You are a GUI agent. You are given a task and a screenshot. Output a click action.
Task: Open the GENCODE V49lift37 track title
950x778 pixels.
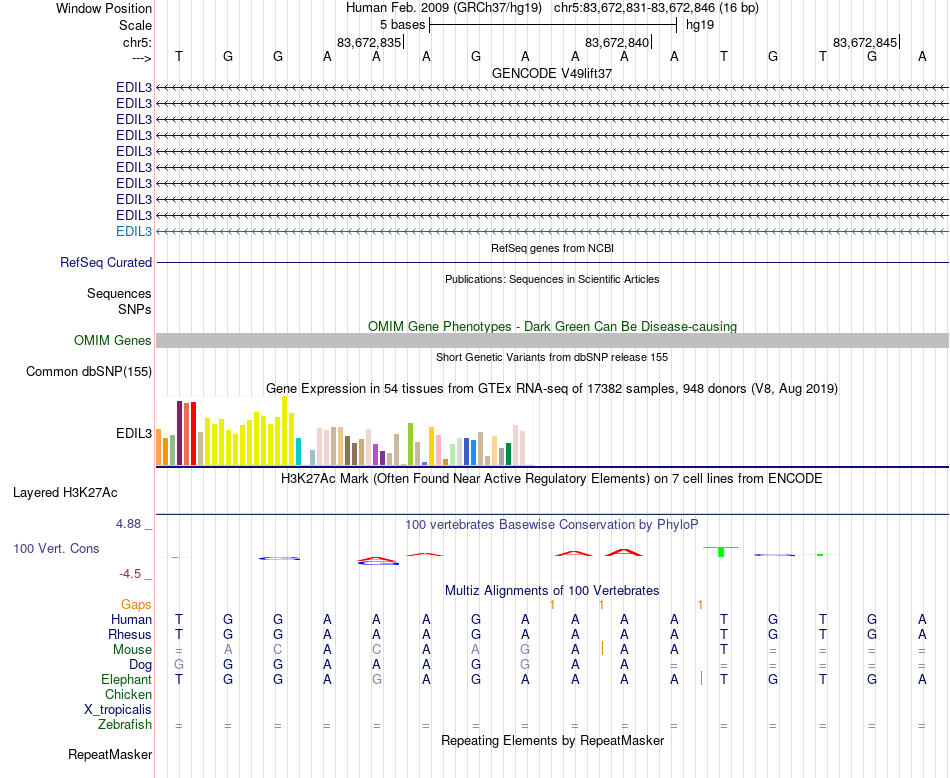pos(552,73)
